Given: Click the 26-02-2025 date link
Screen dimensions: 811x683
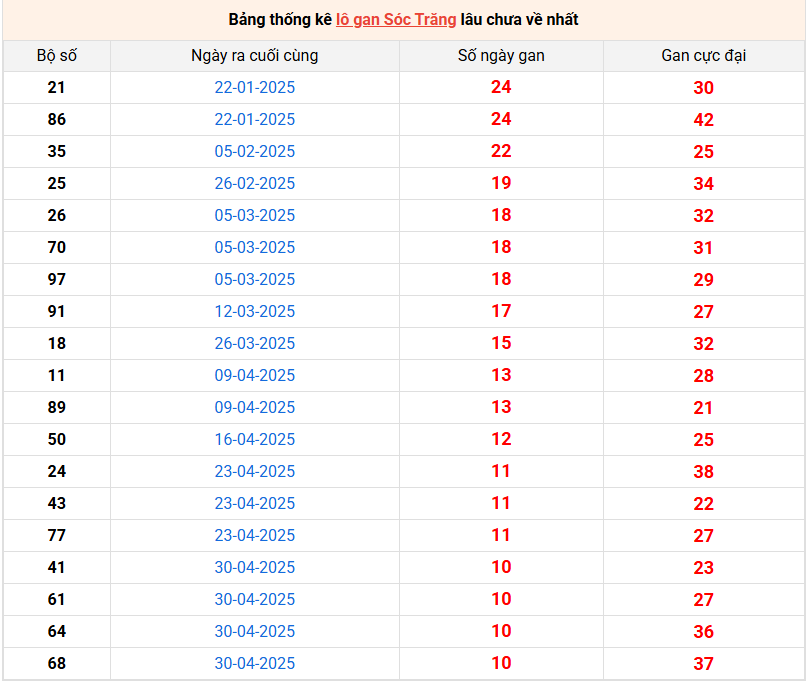Looking at the screenshot, I should click(x=254, y=183).
